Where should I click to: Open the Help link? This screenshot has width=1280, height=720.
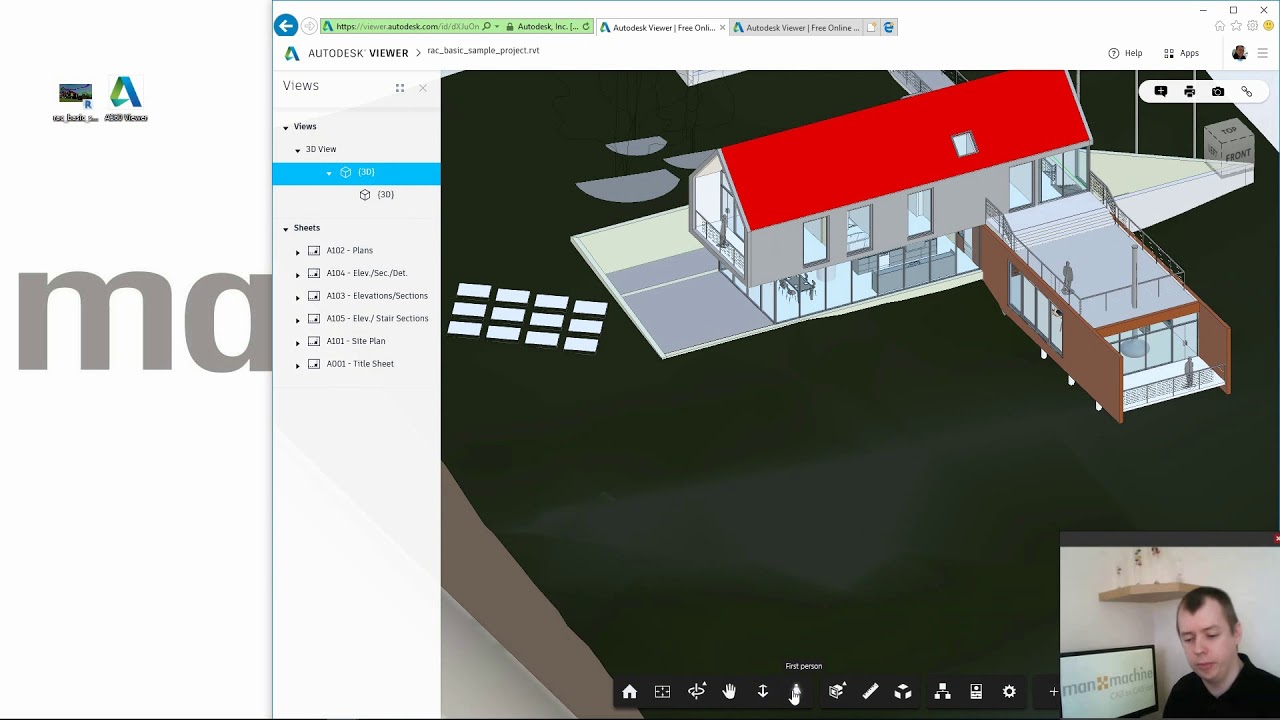[1125, 53]
